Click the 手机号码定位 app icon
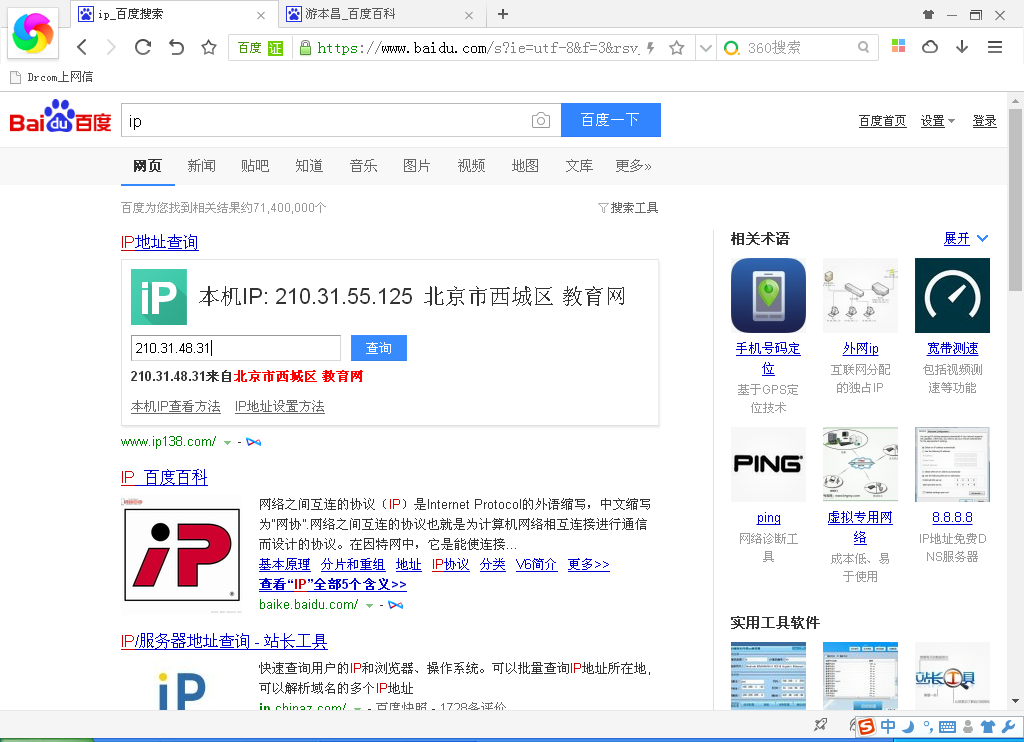The width and height of the screenshot is (1024, 742). pos(768,295)
